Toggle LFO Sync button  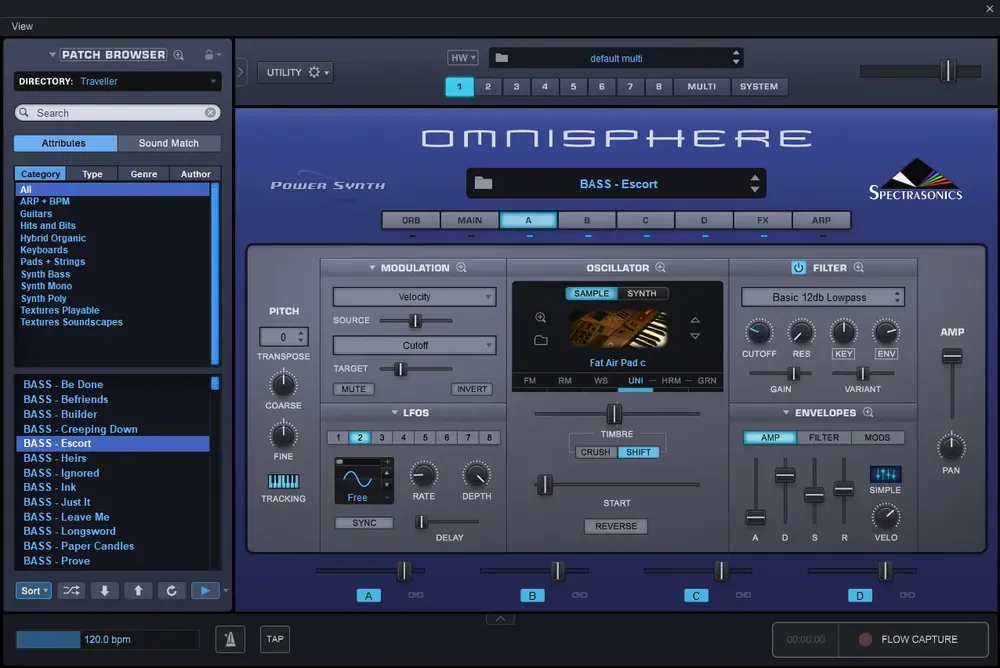click(364, 523)
